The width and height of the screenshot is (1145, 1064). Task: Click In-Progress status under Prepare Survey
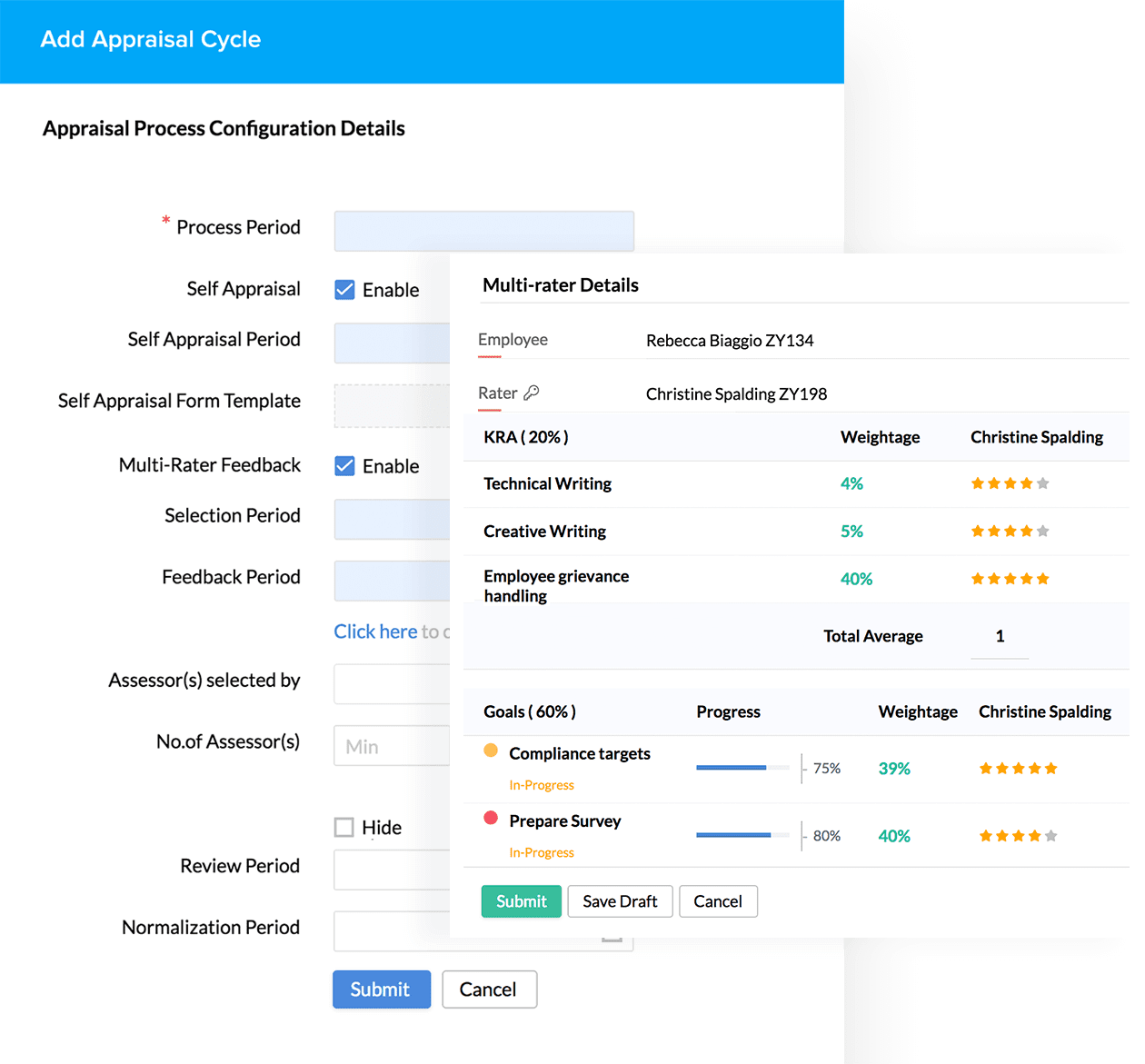pos(542,852)
